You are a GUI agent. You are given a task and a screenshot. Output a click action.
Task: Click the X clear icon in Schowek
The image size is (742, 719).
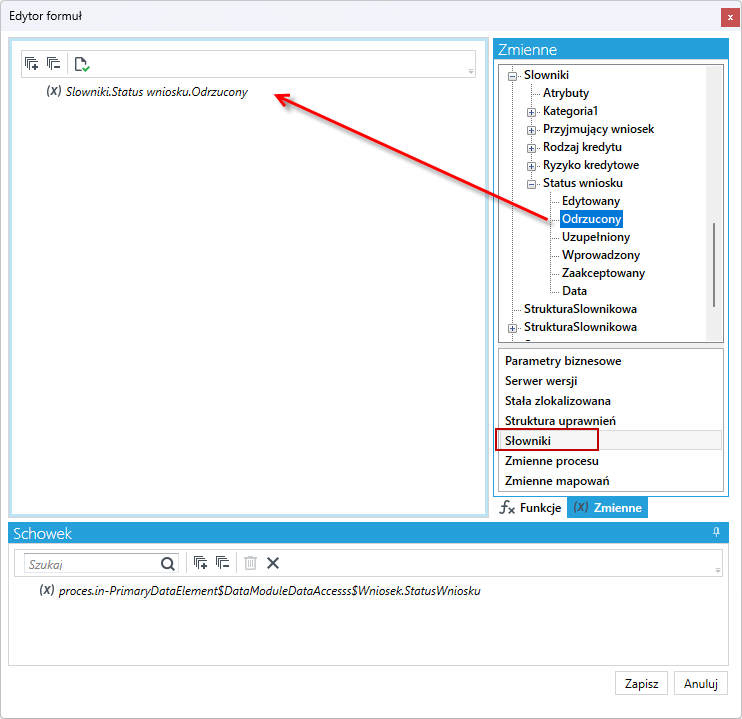click(x=273, y=563)
